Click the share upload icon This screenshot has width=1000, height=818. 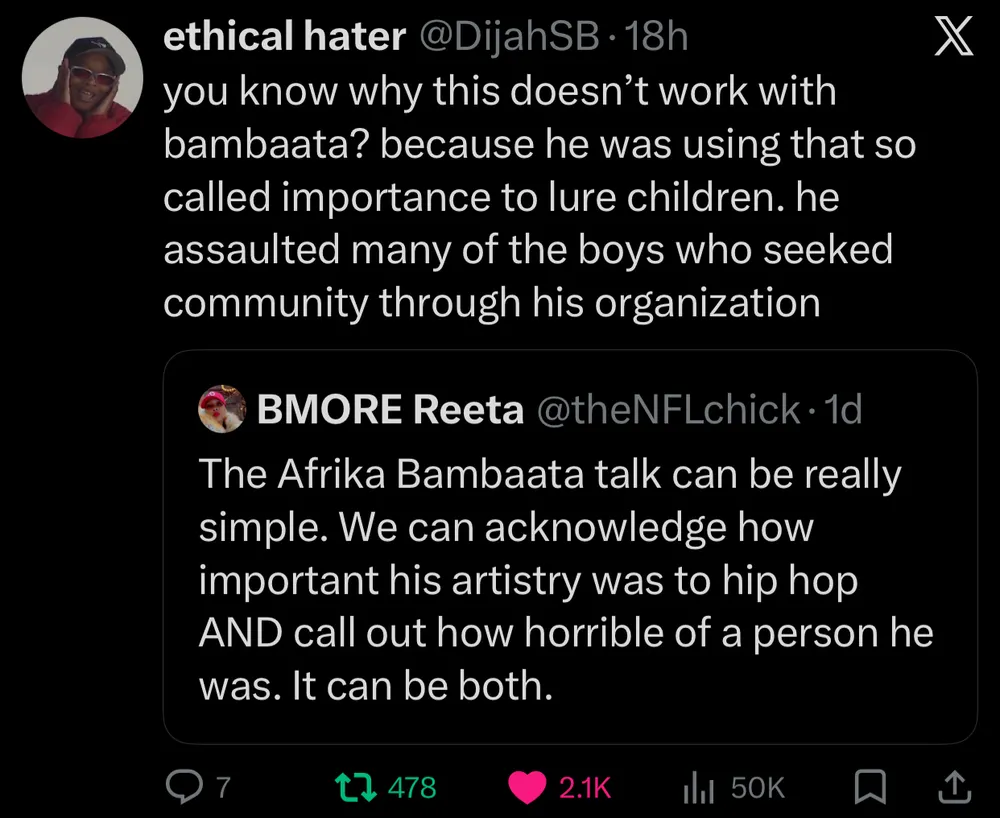pyautogui.click(x=953, y=787)
